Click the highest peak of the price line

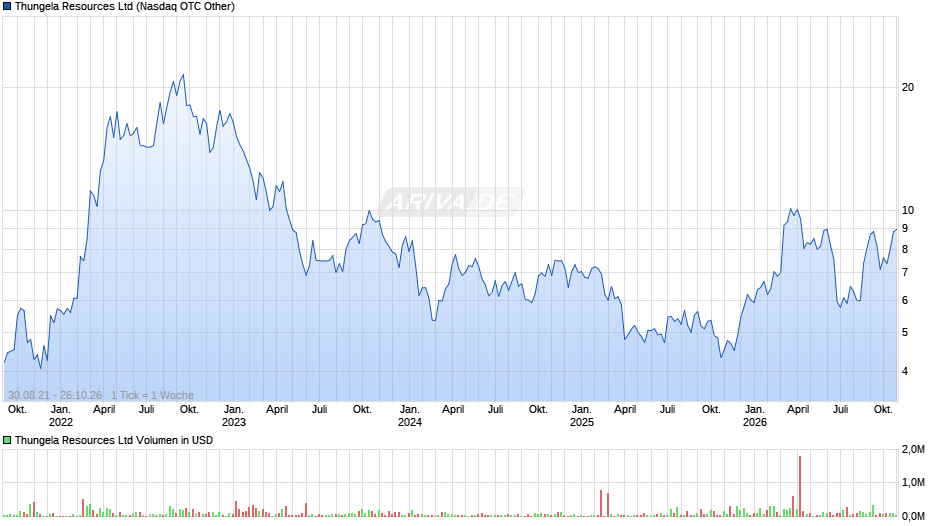(x=183, y=75)
